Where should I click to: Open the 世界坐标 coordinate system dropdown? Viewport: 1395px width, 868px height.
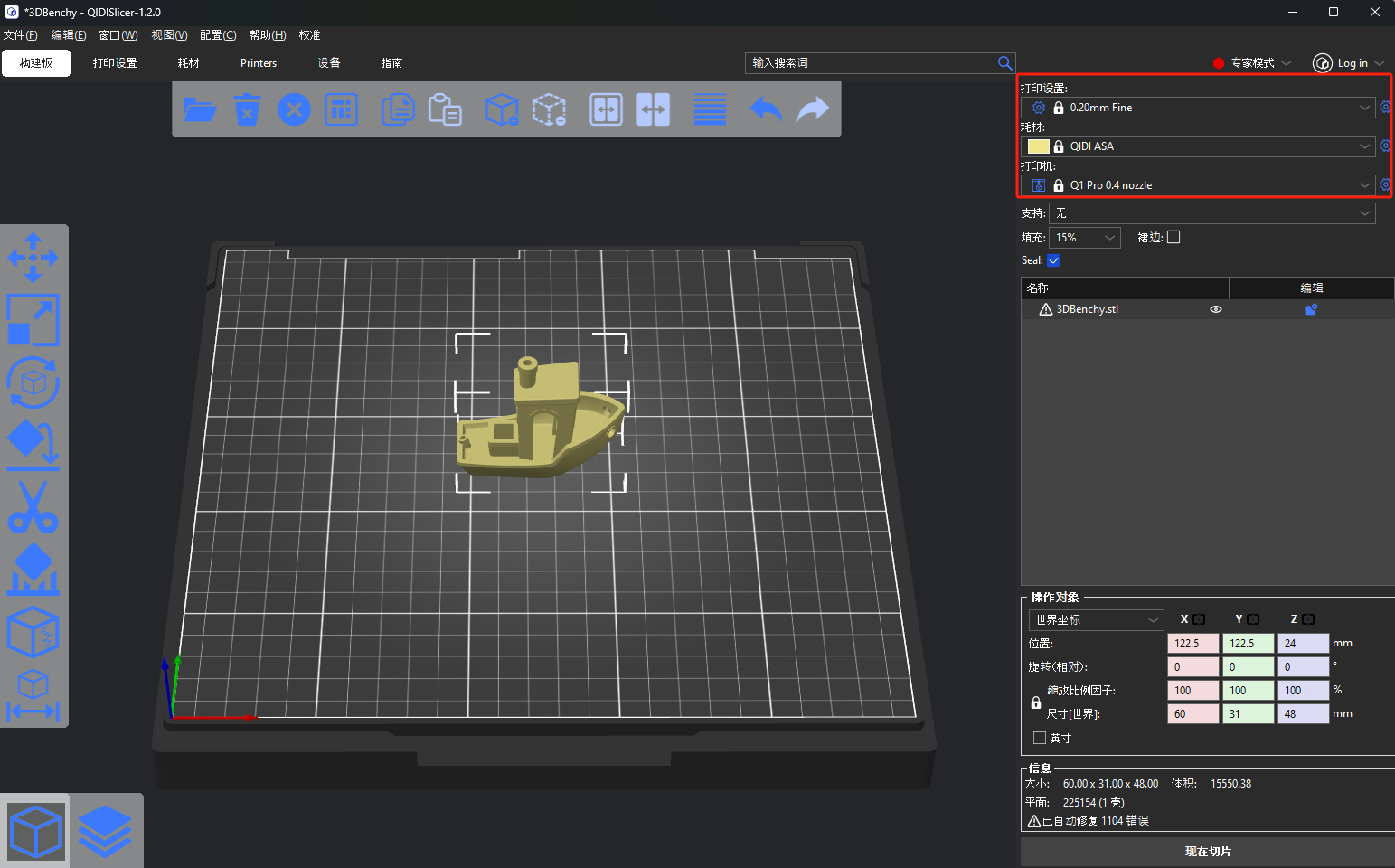1096,620
